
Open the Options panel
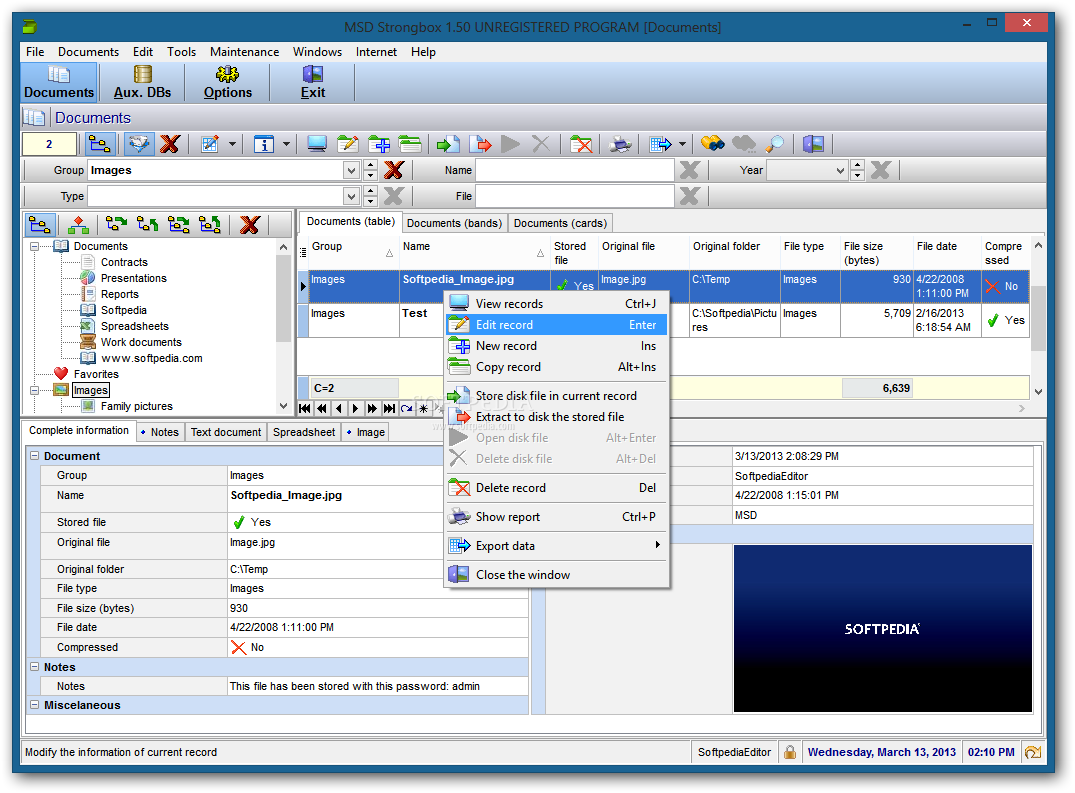228,82
